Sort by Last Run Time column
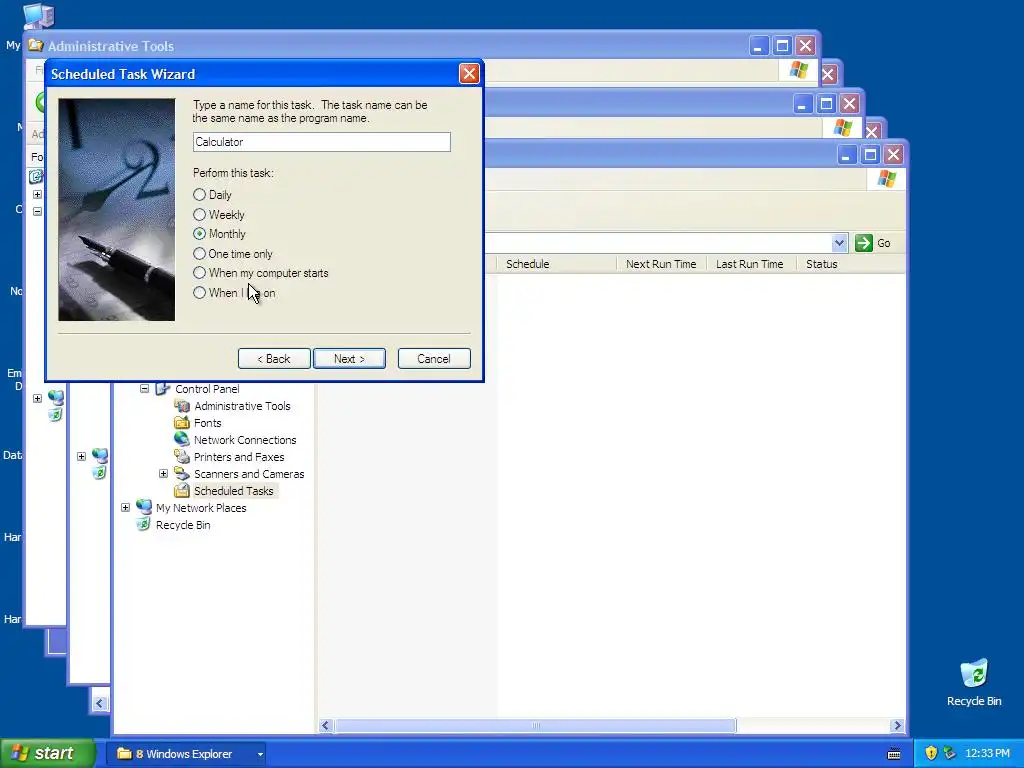 tap(752, 264)
